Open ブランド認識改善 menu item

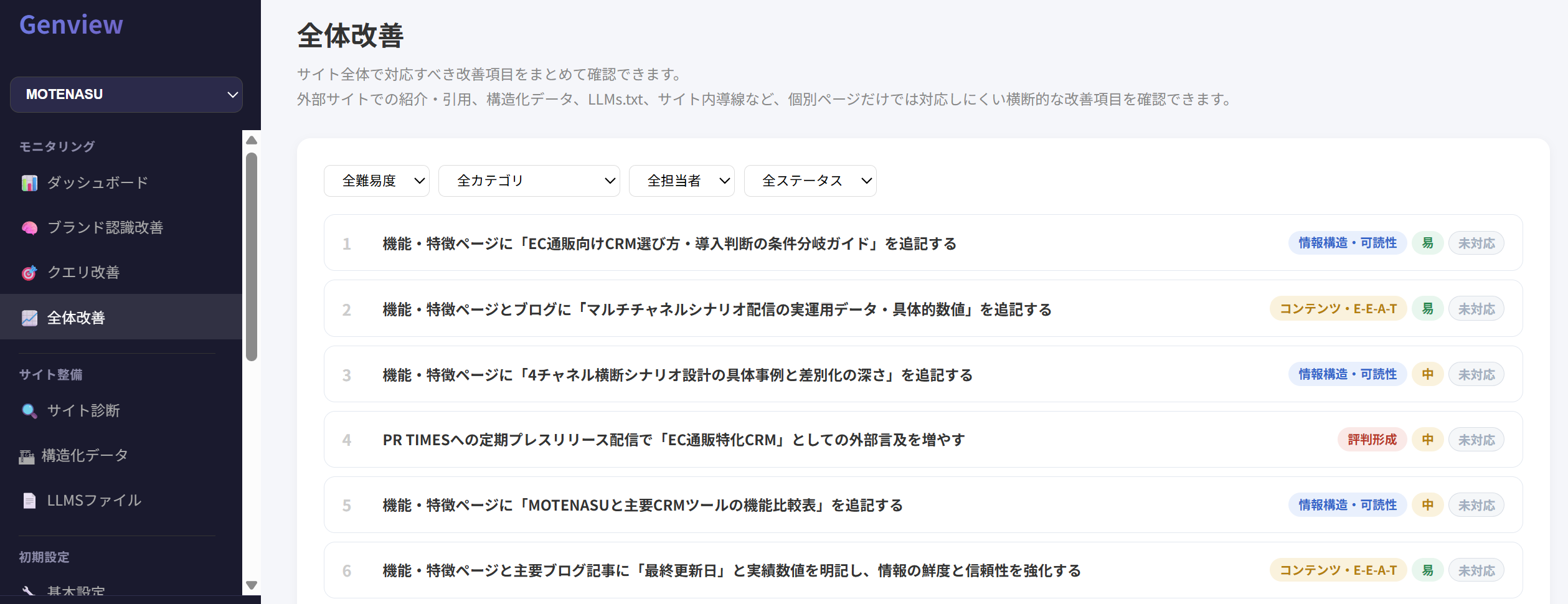[x=121, y=228]
